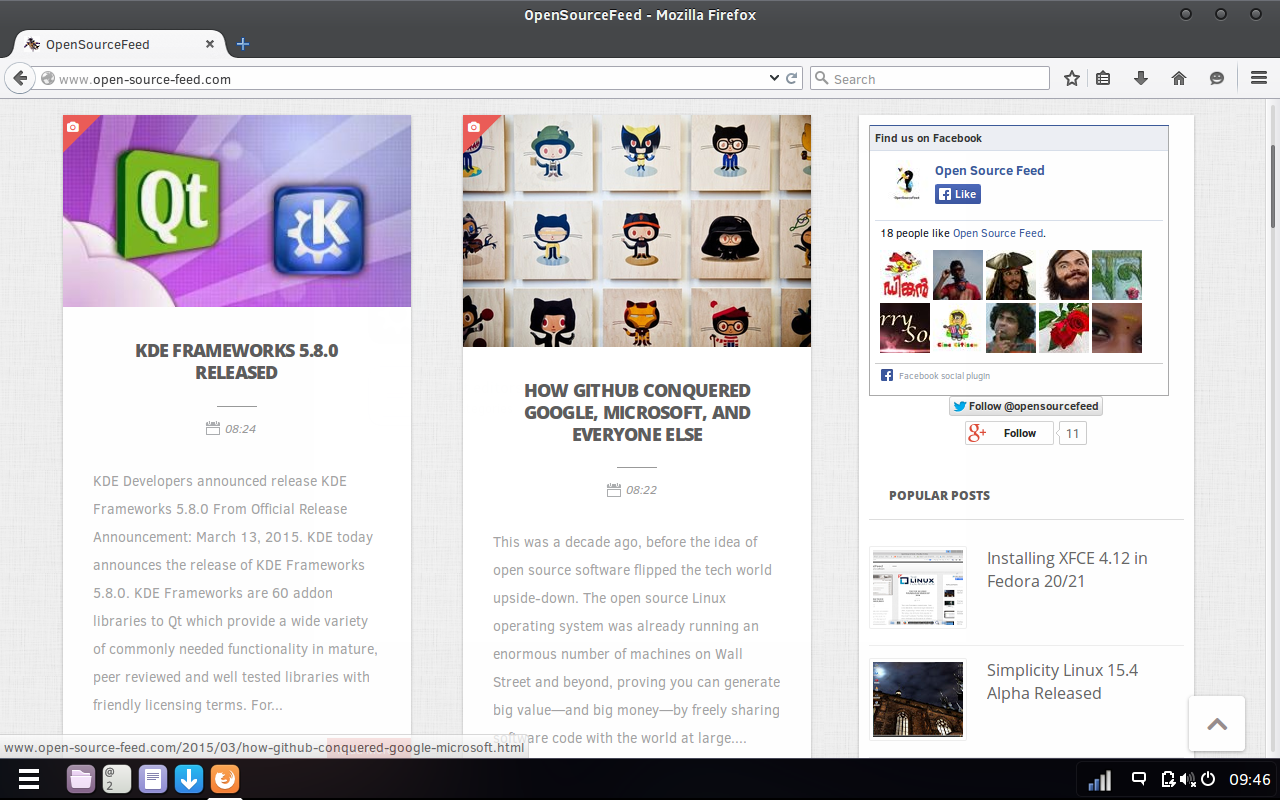Image resolution: width=1280 pixels, height=800 pixels.
Task: Open network signal indicator in tray
Action: (1099, 780)
